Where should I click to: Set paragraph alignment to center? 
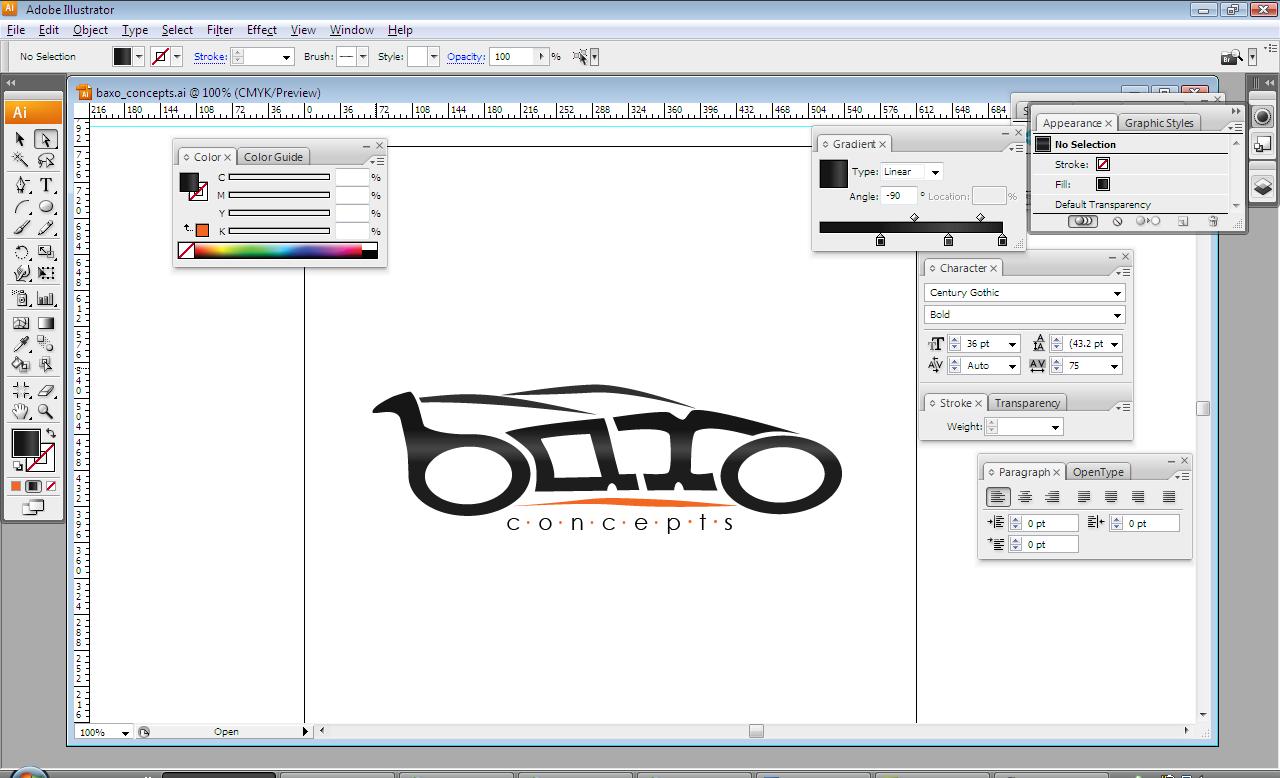tap(1025, 497)
